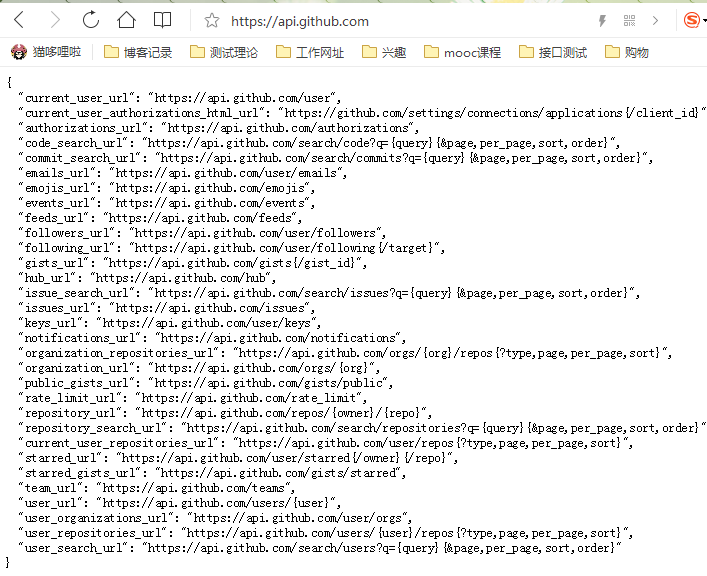Click the "events_url" line

(x=166, y=203)
